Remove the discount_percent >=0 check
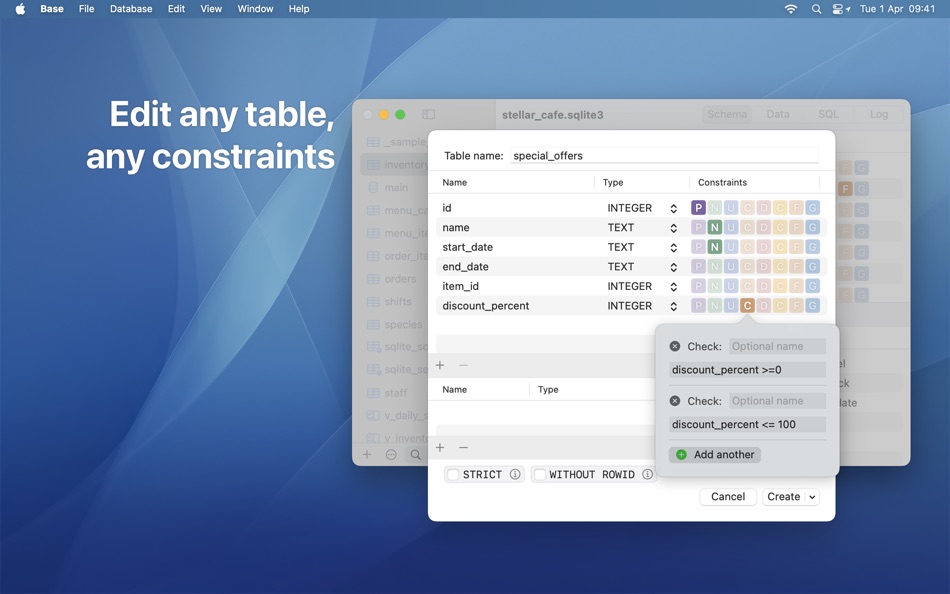 [x=675, y=347]
